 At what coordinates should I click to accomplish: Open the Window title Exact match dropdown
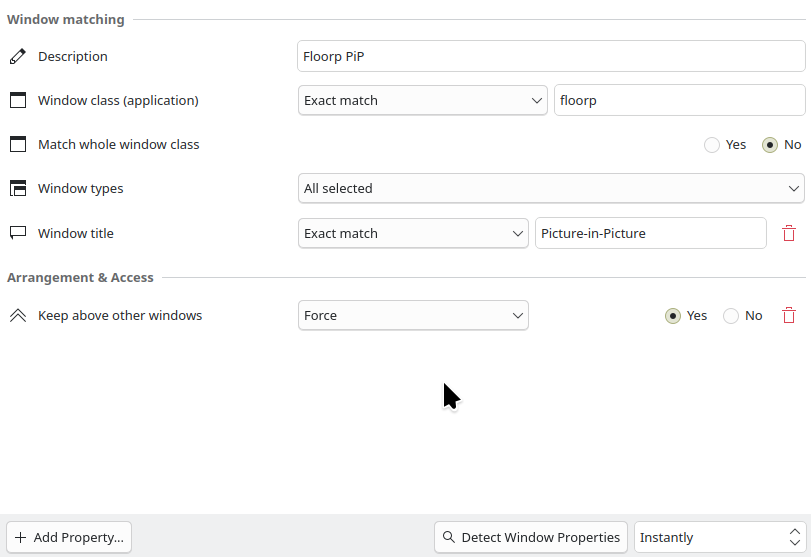pyautogui.click(x=413, y=233)
